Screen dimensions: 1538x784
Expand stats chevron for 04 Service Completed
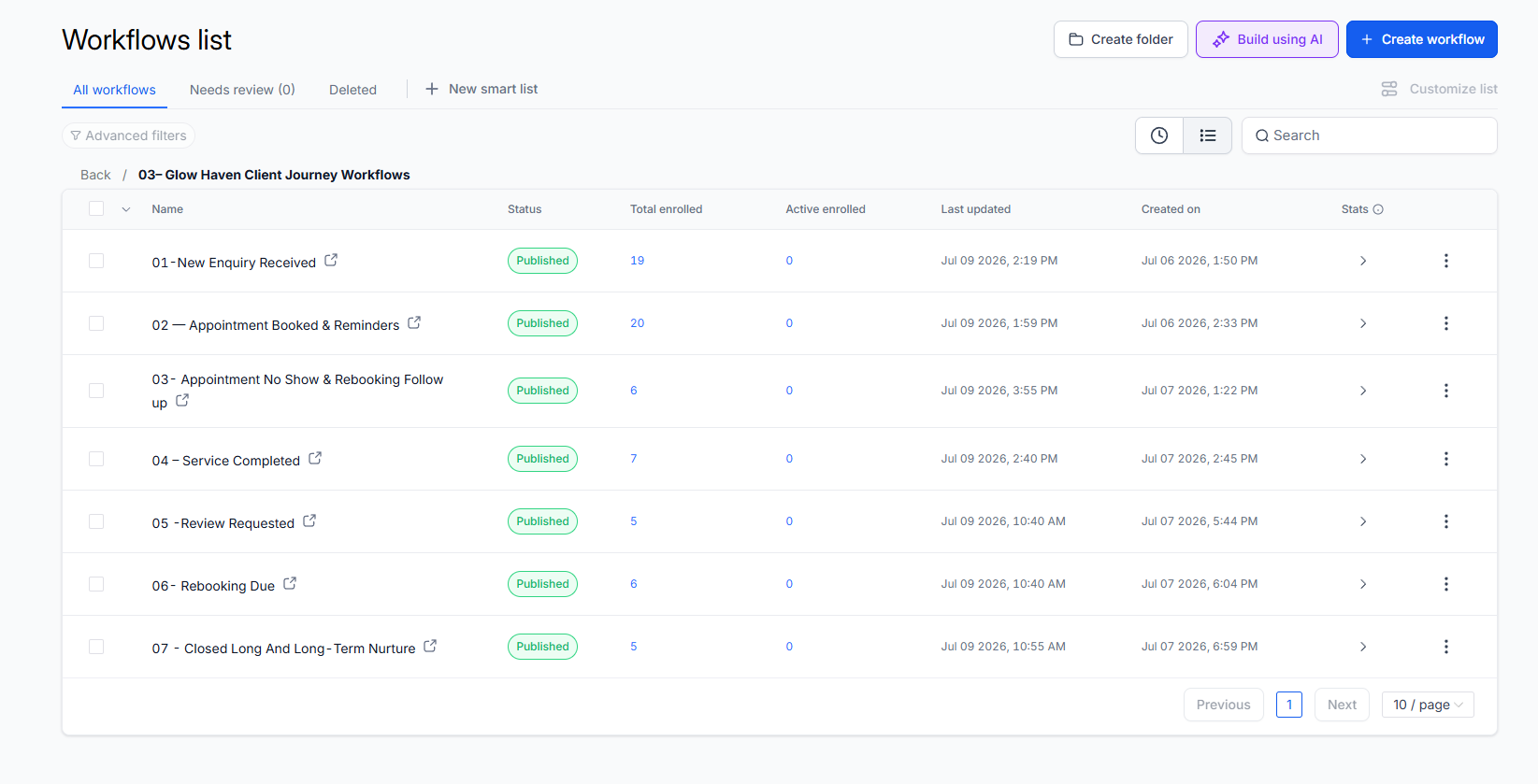click(1363, 459)
